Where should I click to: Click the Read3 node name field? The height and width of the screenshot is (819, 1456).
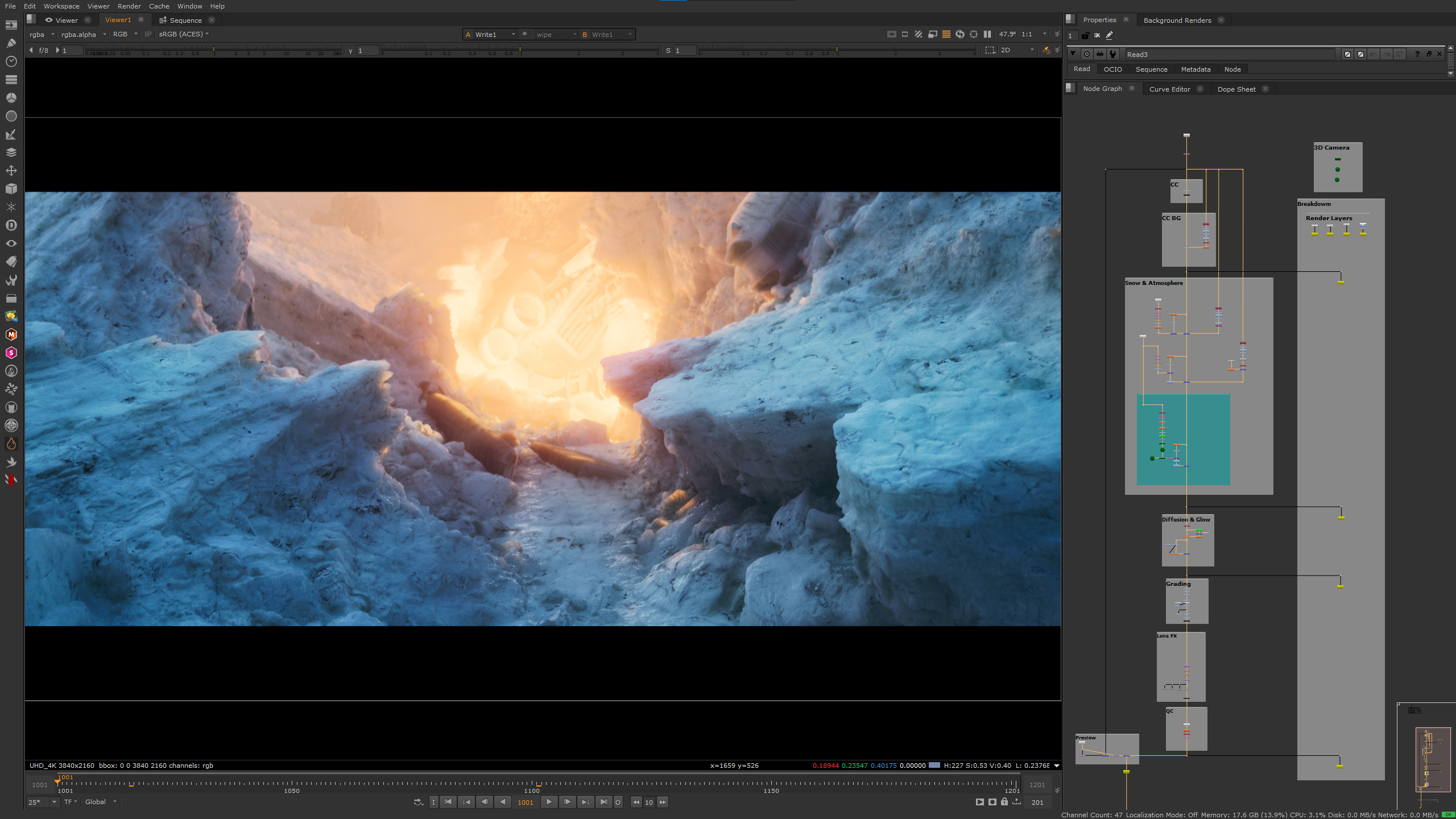[x=1228, y=54]
